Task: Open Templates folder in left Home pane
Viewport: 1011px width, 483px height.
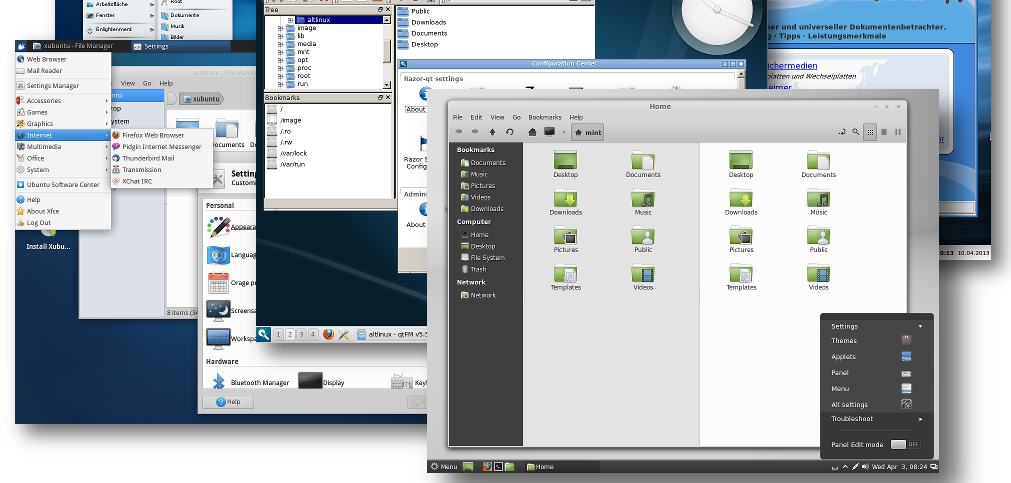Action: click(x=565, y=278)
